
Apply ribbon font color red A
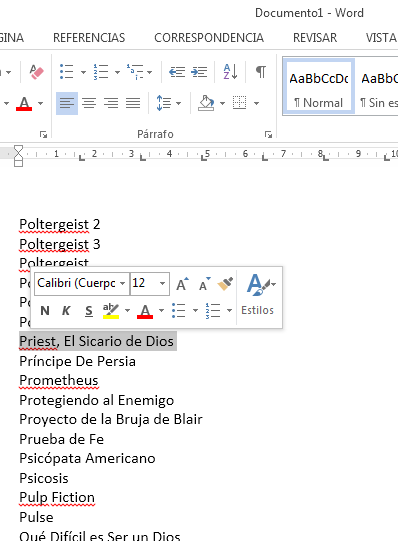point(24,104)
